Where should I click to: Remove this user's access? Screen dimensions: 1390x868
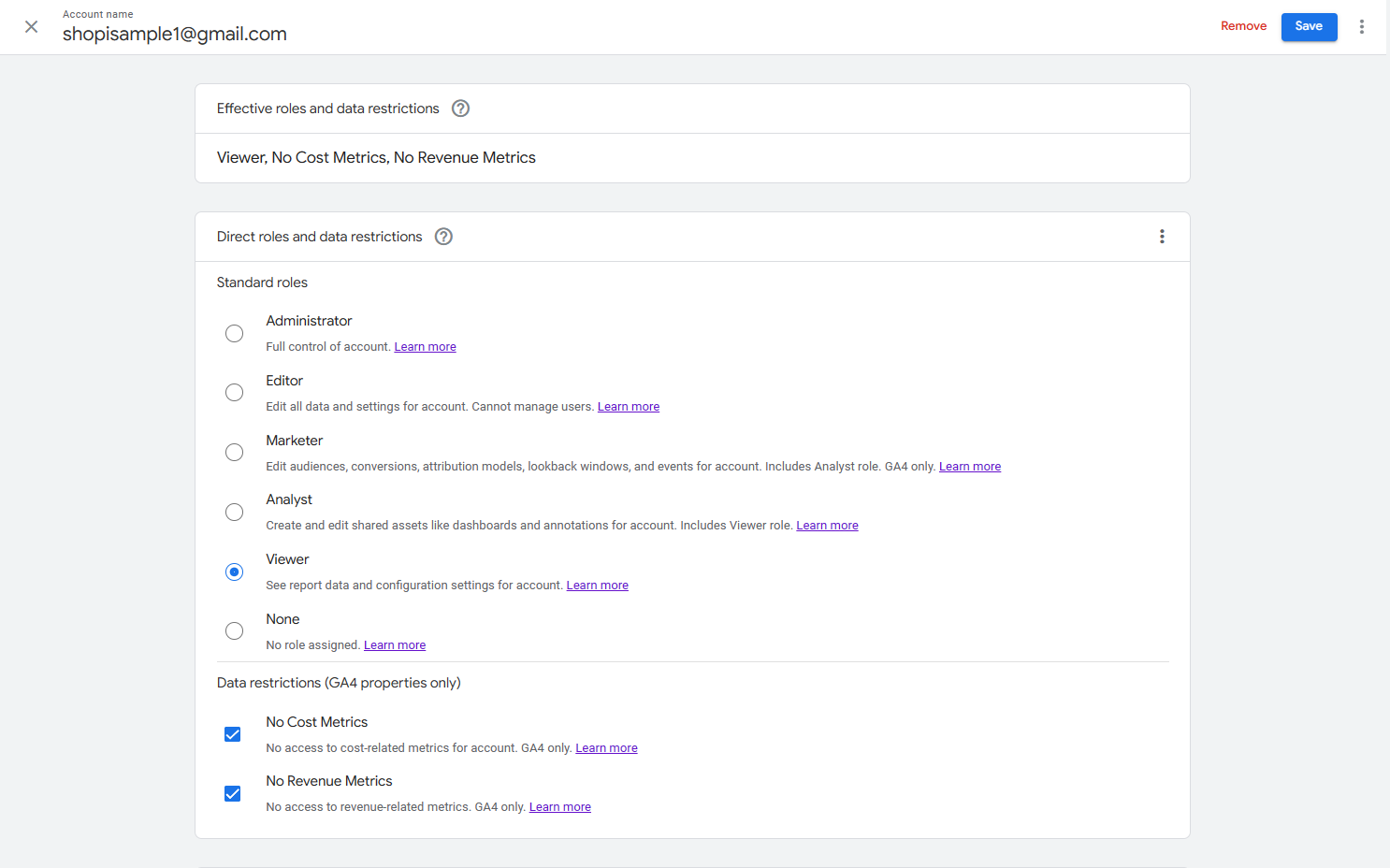pyautogui.click(x=1244, y=26)
